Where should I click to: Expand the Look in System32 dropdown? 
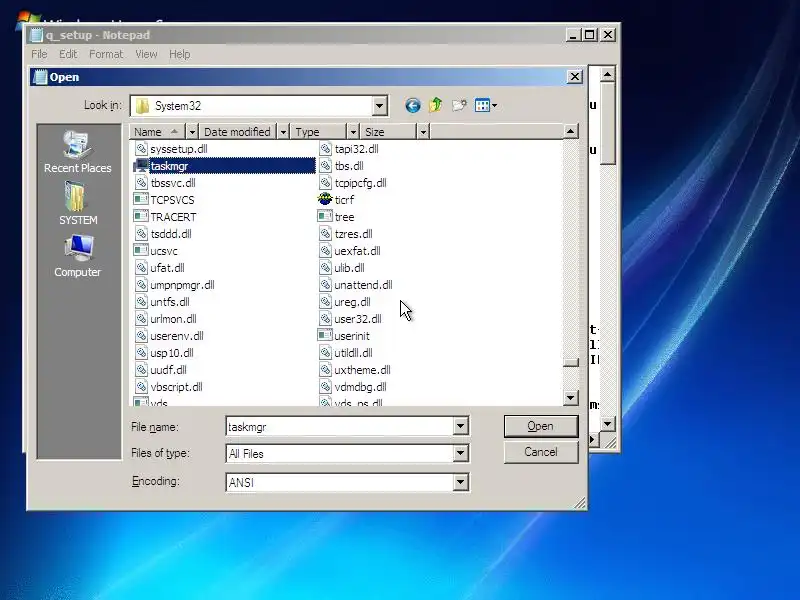pyautogui.click(x=379, y=106)
